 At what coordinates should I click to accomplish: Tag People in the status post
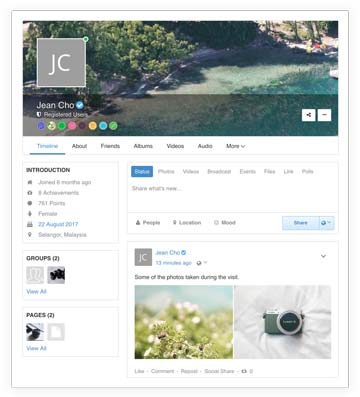pyautogui.click(x=148, y=223)
